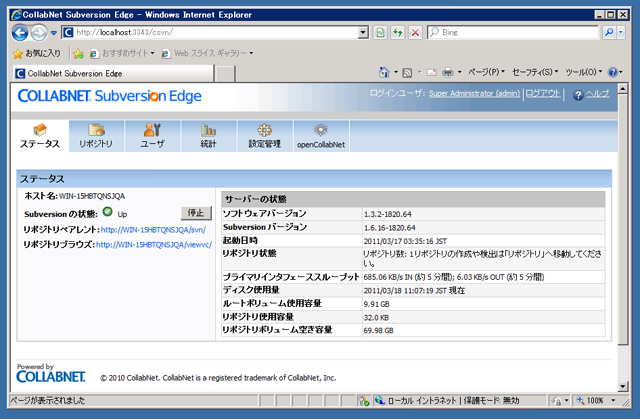The width and height of the screenshot is (640, 419).
Task: Click the Powered by COLLABNET footer logo
Action: [x=51, y=373]
